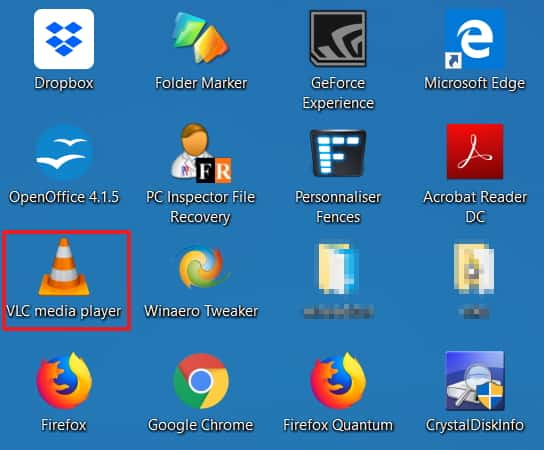Click the "VLC media player" label text

pyautogui.click(x=64, y=311)
